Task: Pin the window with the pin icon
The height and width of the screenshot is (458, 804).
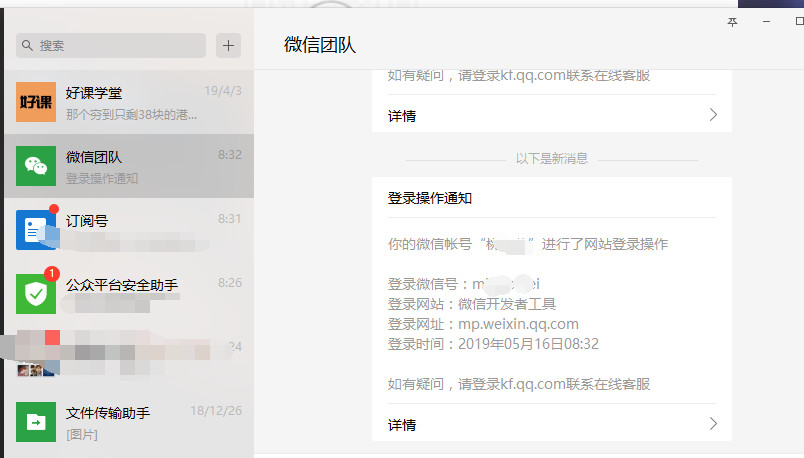Action: click(x=732, y=22)
